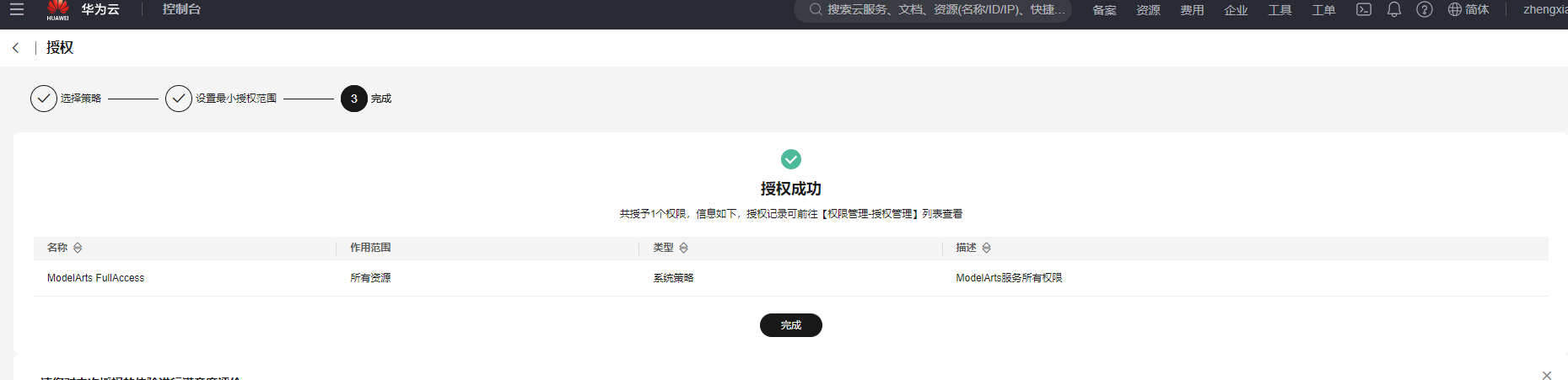Open the 企业 menu

coord(1236,10)
